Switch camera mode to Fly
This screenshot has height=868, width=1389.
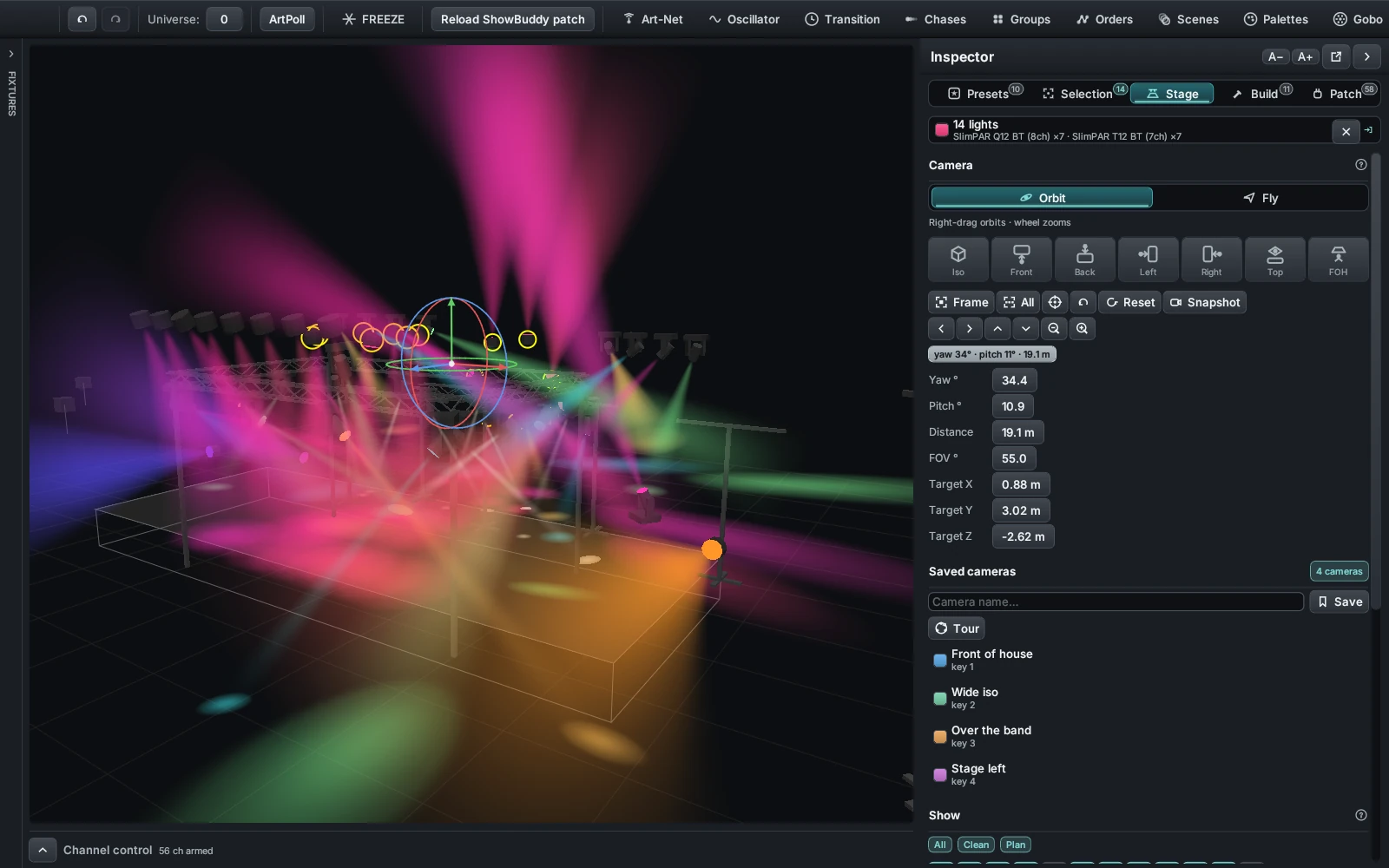(1261, 198)
